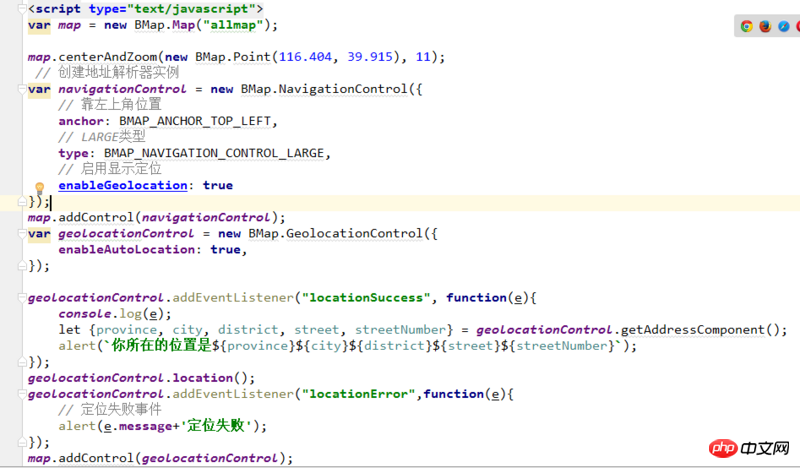The image size is (800, 468).
Task: Collapse the locationSuccess listener block
Action: 22,298
